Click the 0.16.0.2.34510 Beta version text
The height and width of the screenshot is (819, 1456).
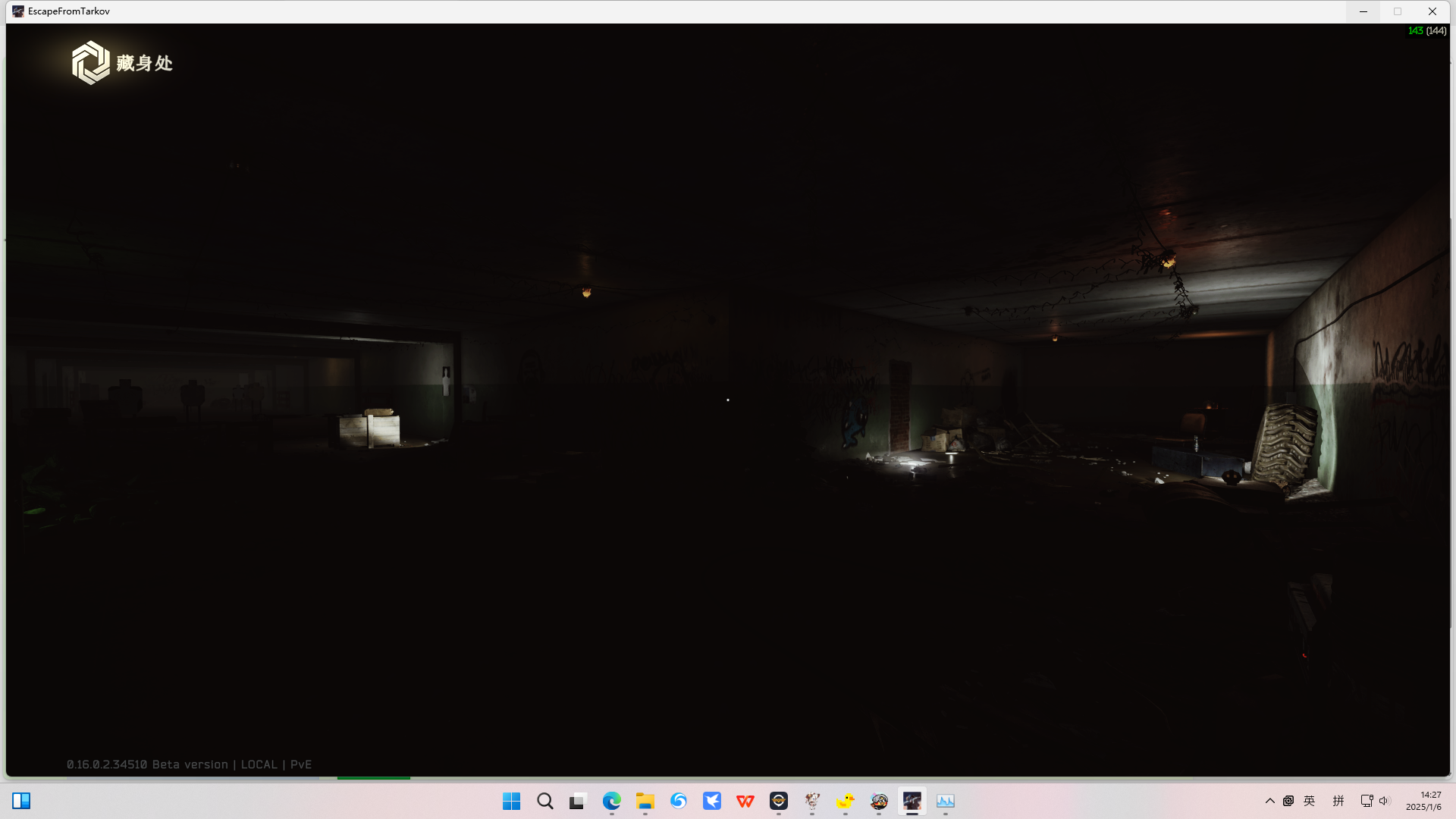click(147, 764)
